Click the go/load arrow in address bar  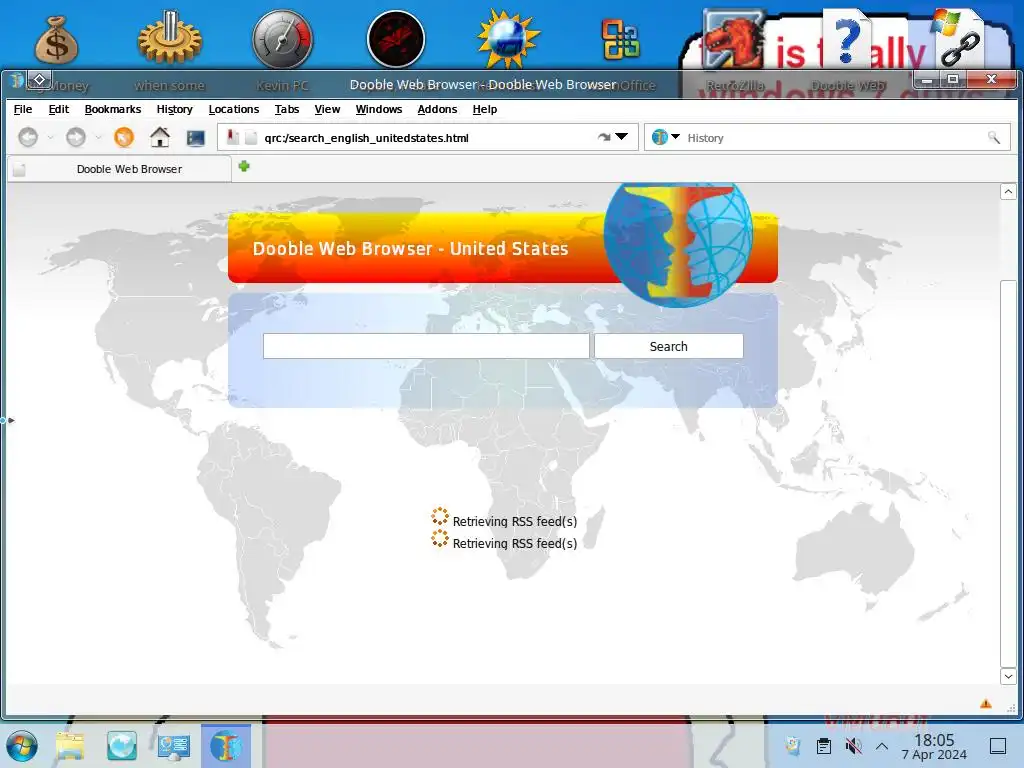(x=604, y=137)
